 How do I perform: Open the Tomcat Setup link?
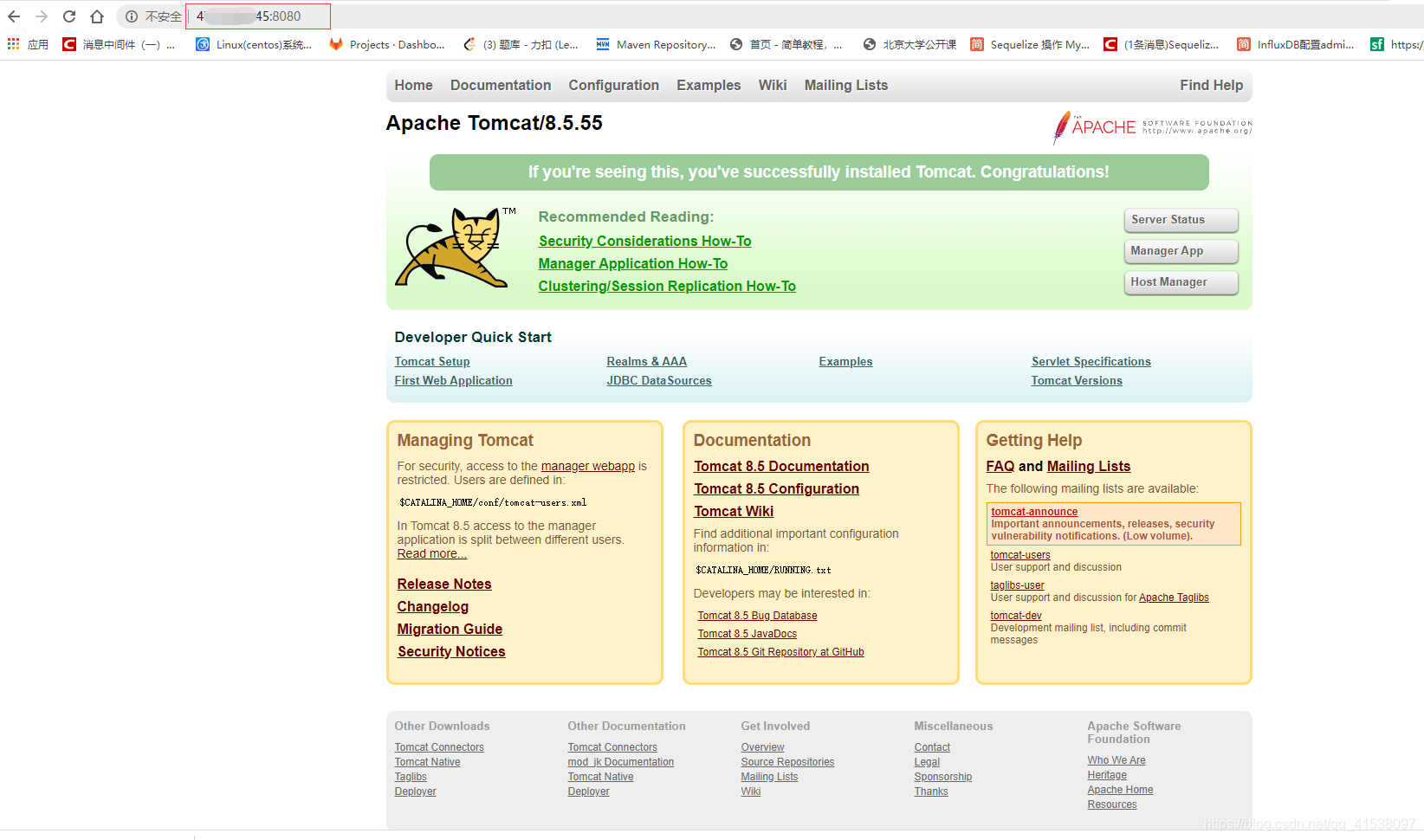pos(432,361)
